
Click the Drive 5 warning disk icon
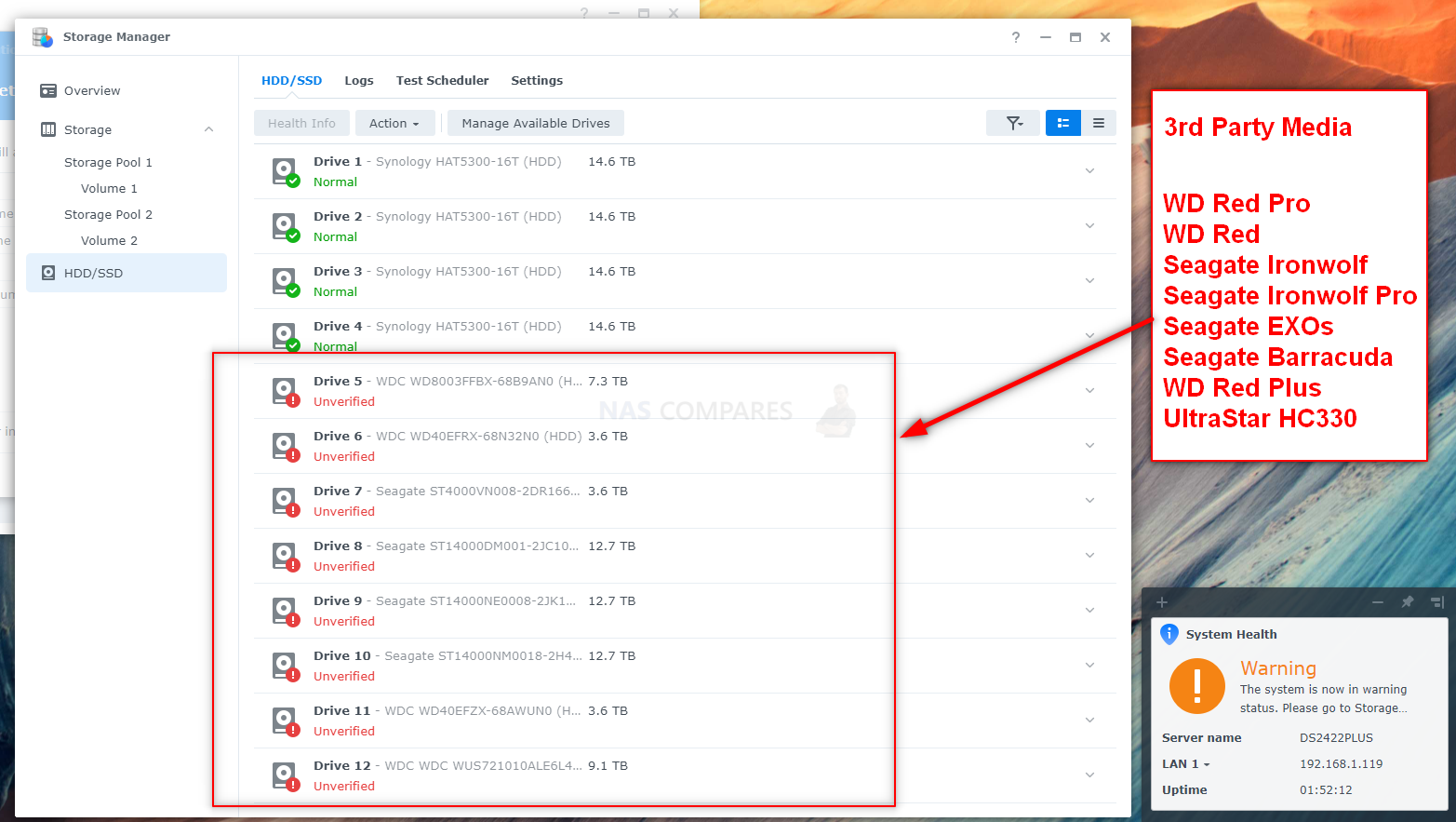click(285, 392)
